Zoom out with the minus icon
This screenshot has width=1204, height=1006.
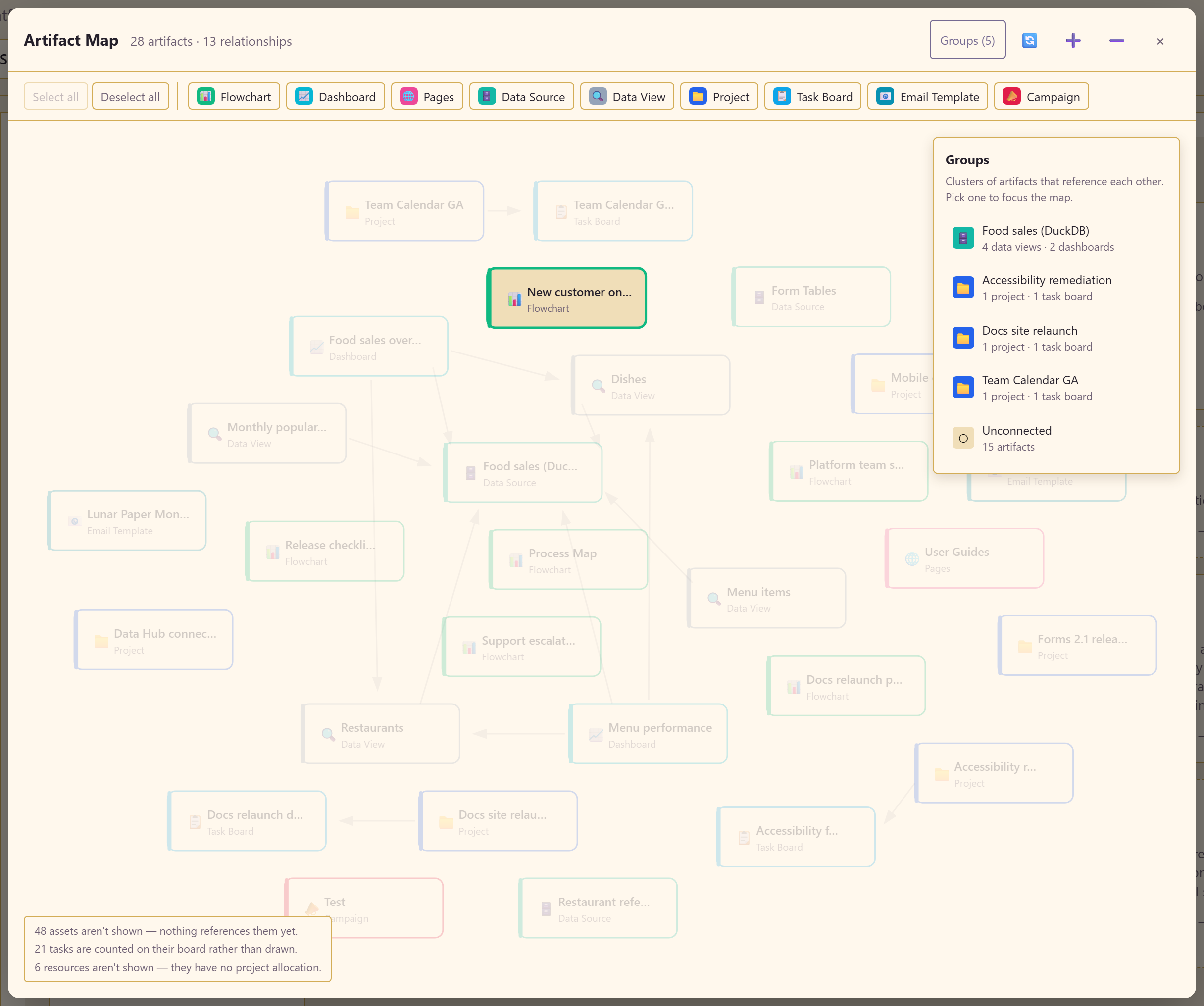(1116, 40)
